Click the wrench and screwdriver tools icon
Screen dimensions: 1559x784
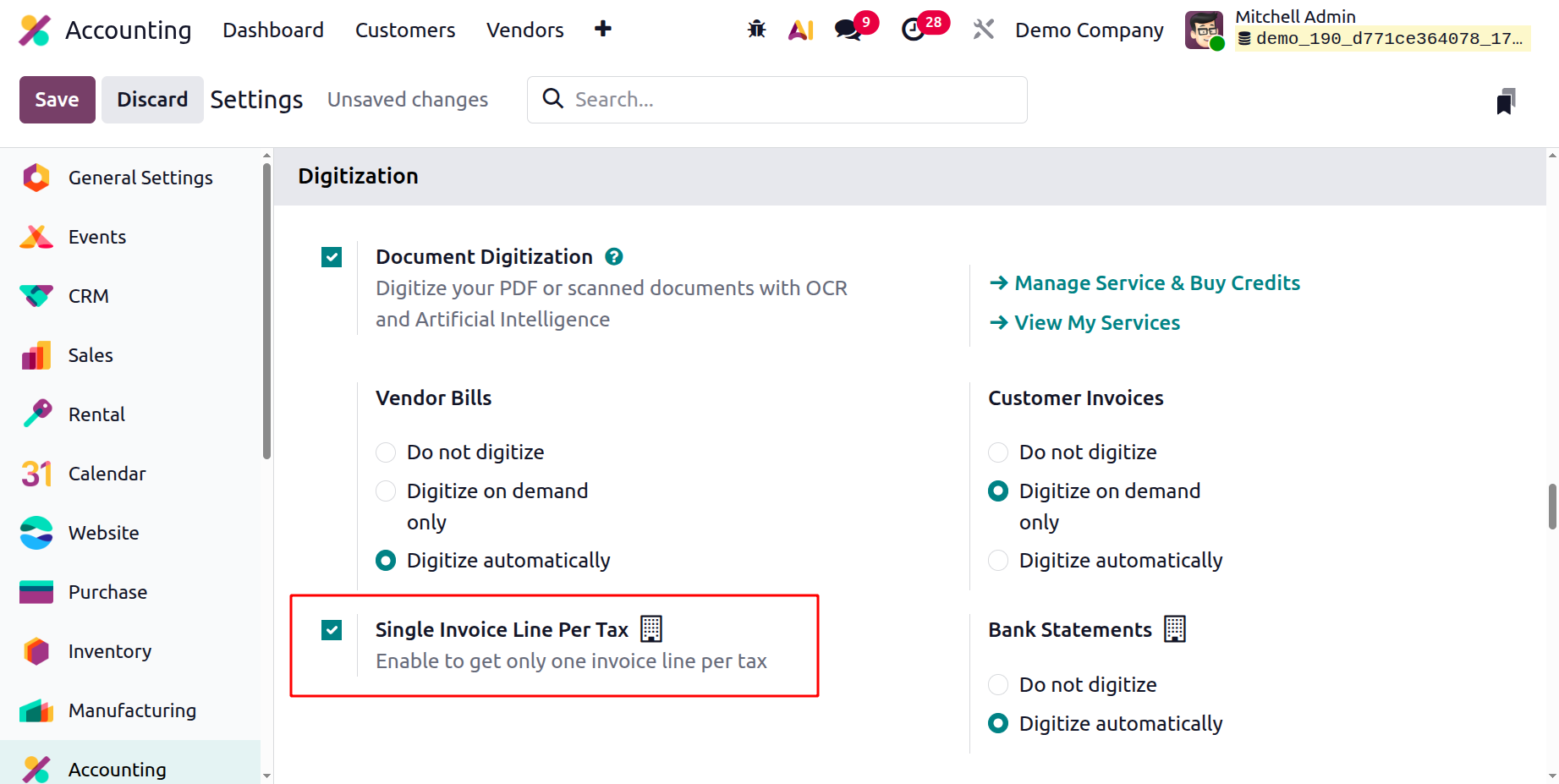[x=983, y=30]
